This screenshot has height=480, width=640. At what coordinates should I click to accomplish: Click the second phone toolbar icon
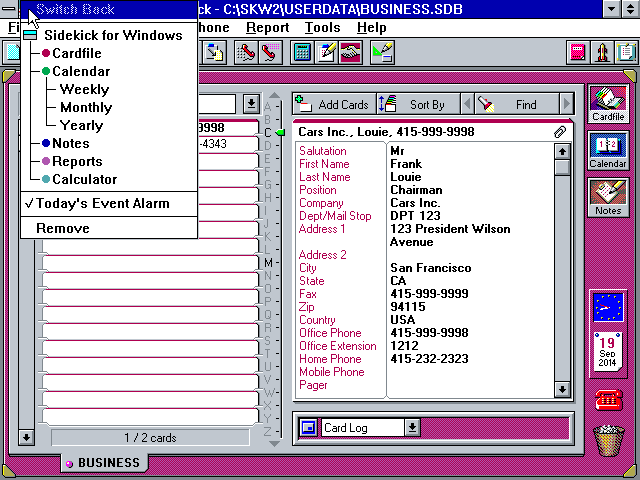point(270,52)
